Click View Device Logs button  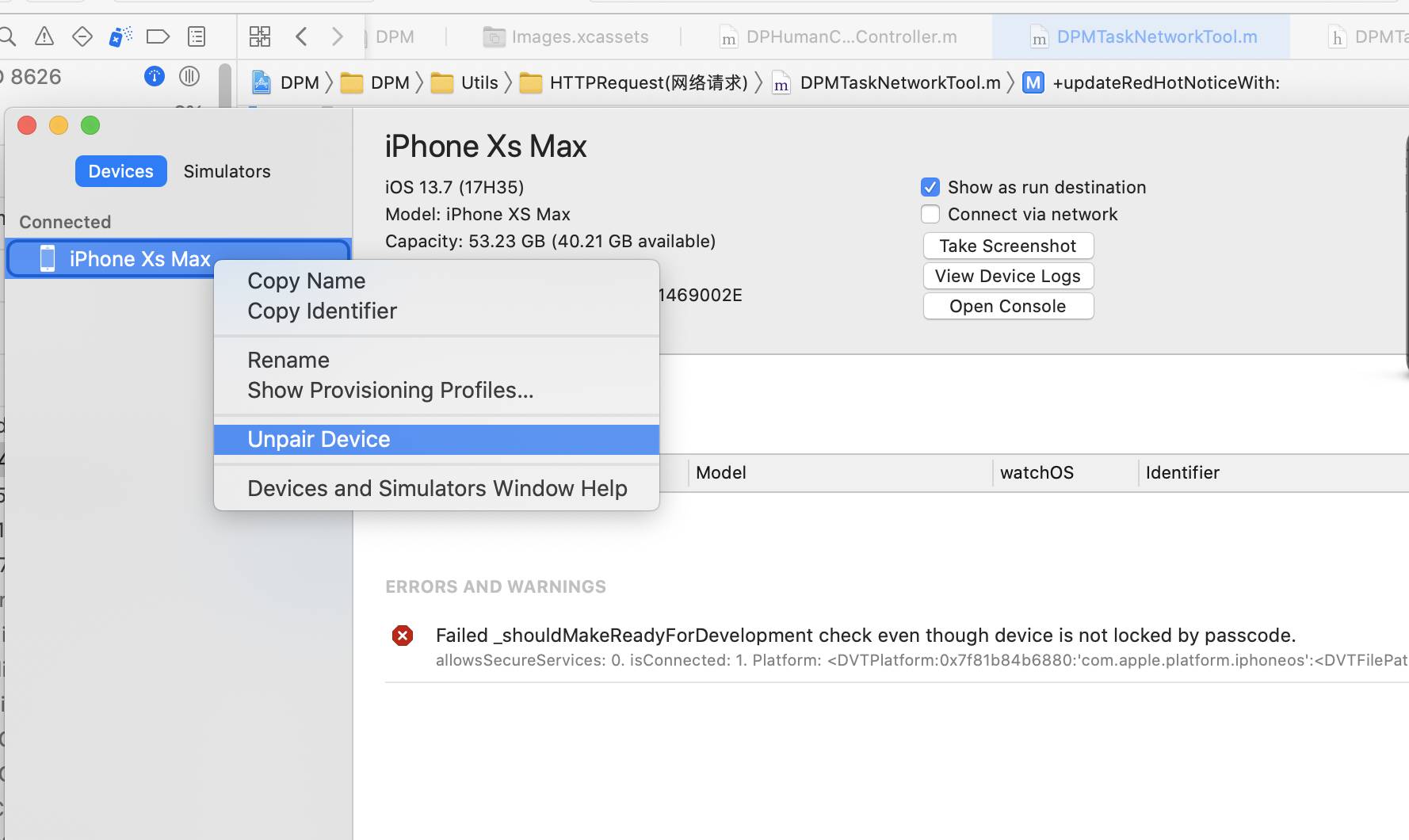tap(1008, 276)
